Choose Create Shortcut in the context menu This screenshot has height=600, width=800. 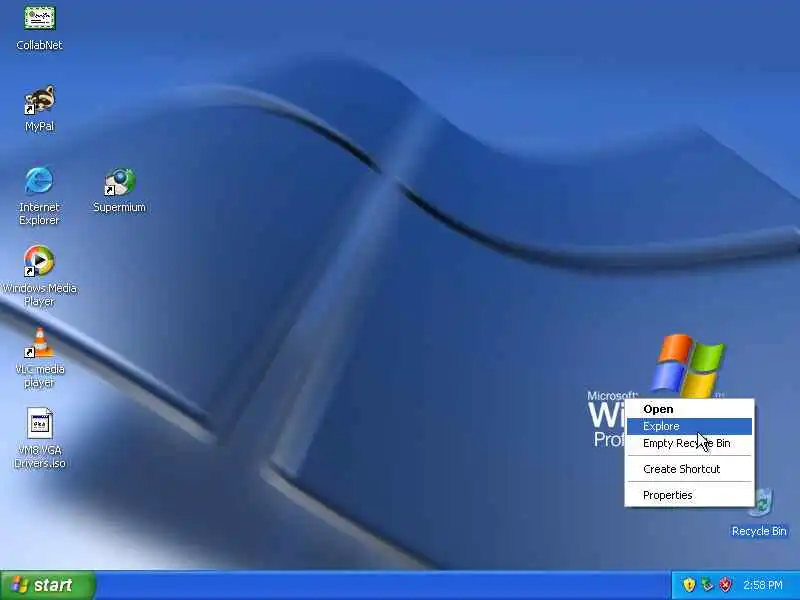[689, 469]
